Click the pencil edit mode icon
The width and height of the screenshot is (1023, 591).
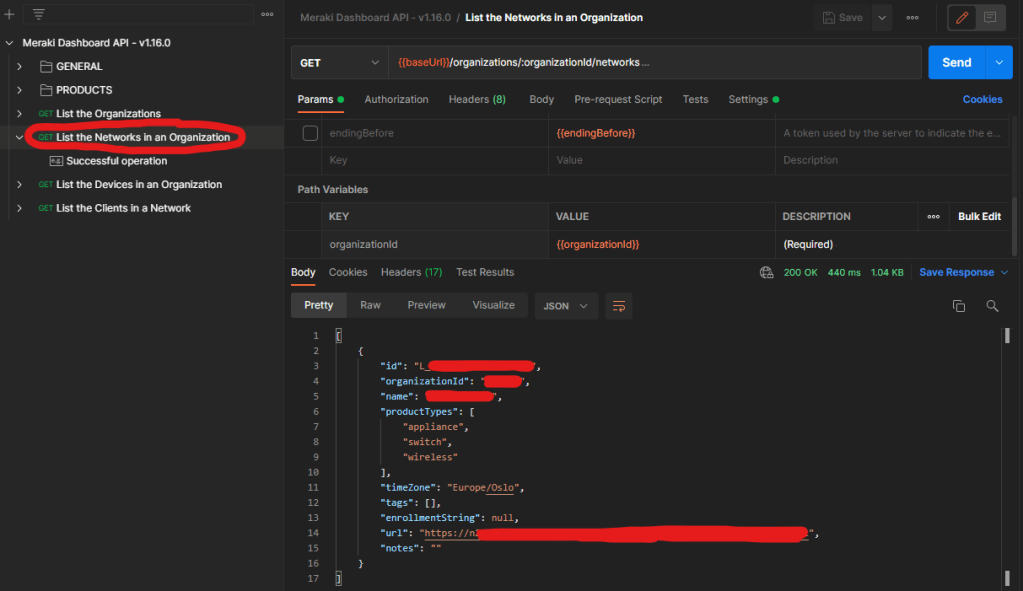click(962, 17)
